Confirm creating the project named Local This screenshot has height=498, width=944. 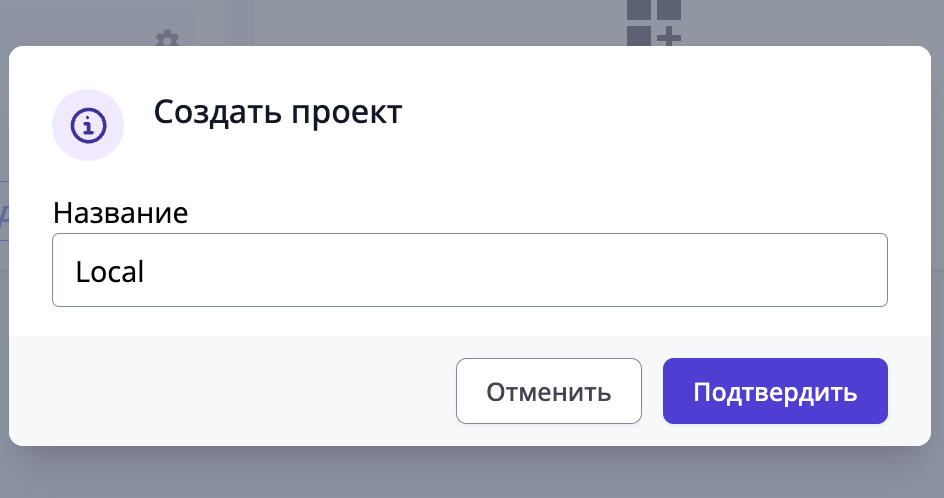(x=775, y=391)
